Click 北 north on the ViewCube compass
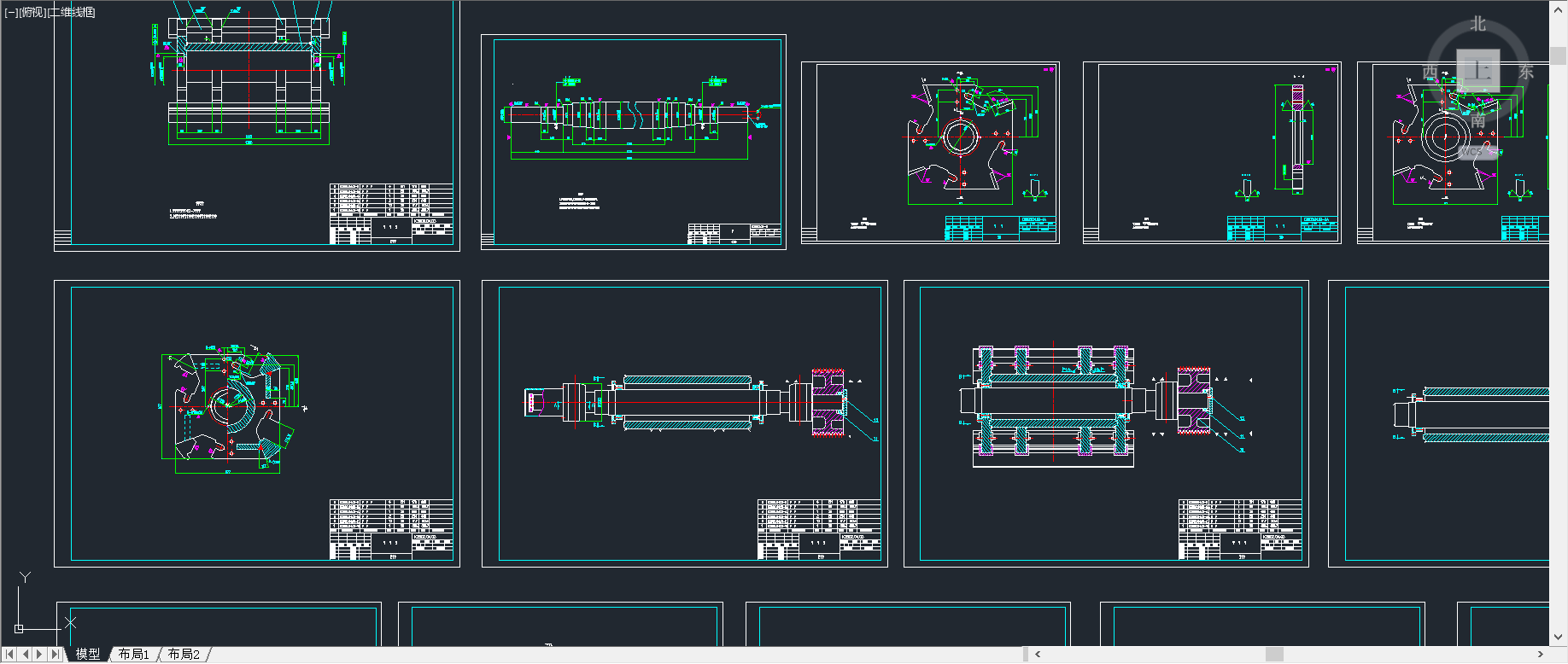The height and width of the screenshot is (664, 1568). click(1478, 24)
